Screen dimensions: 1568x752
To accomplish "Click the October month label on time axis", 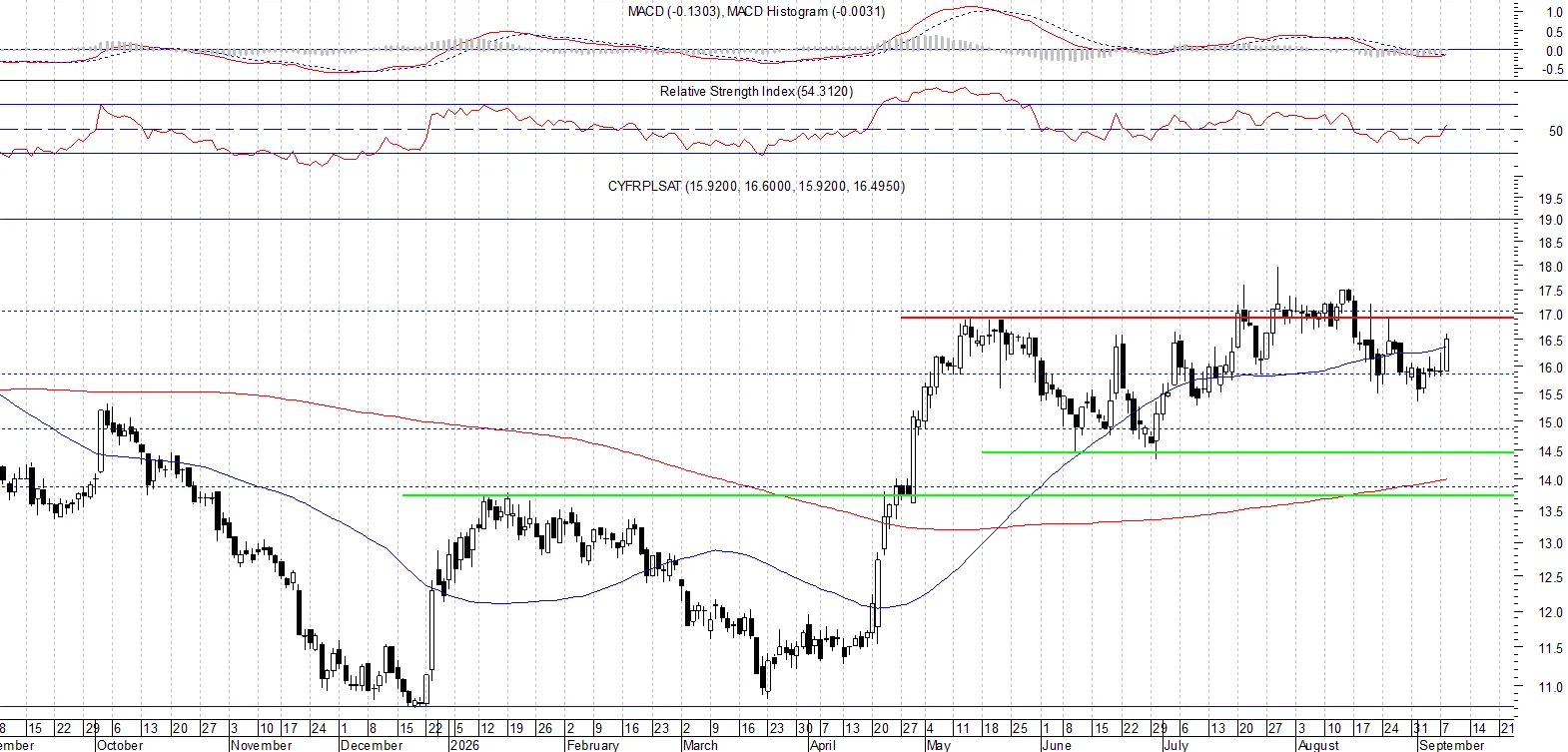I will pyautogui.click(x=121, y=745).
